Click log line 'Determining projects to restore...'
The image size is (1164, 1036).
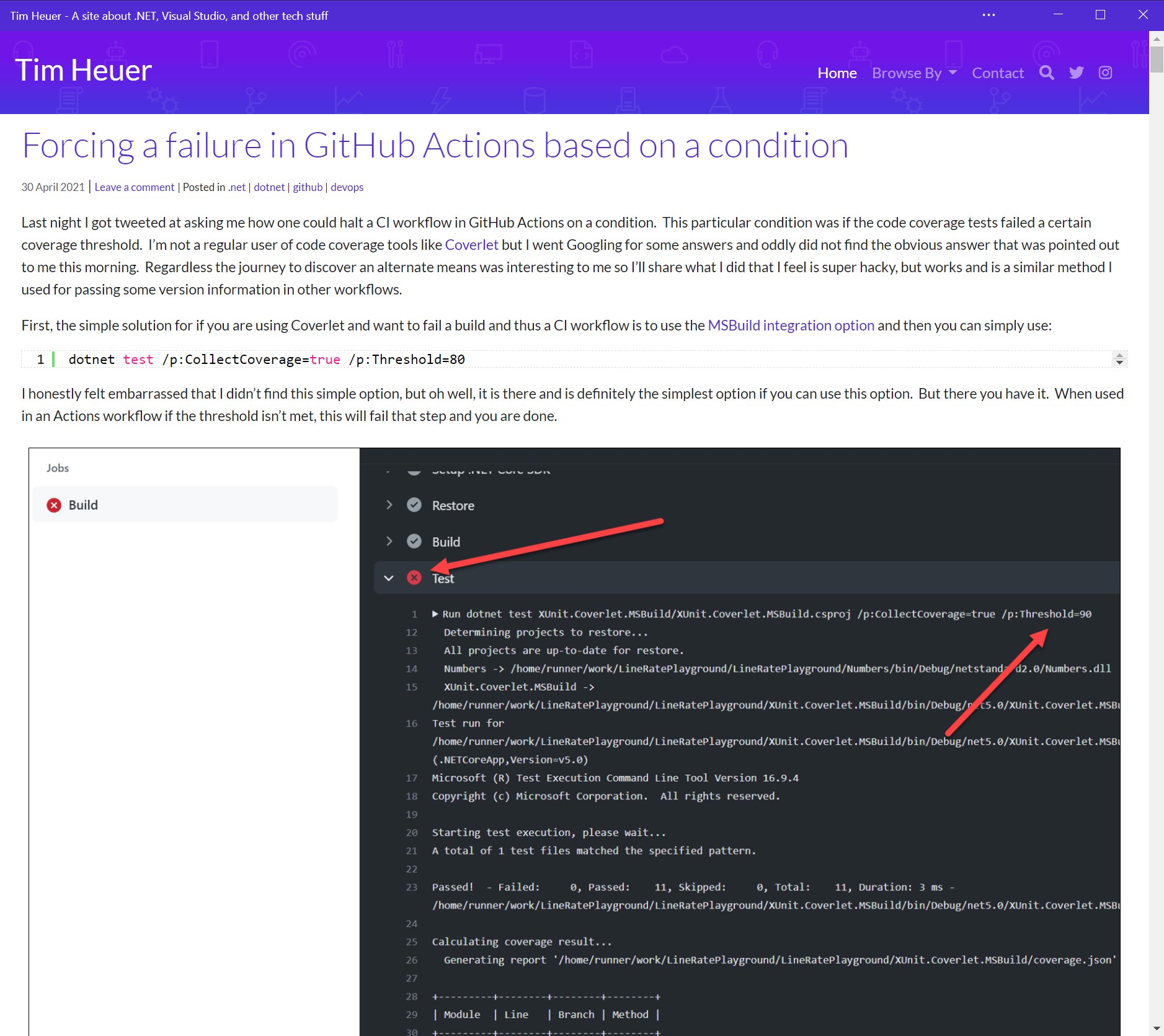coord(546,632)
